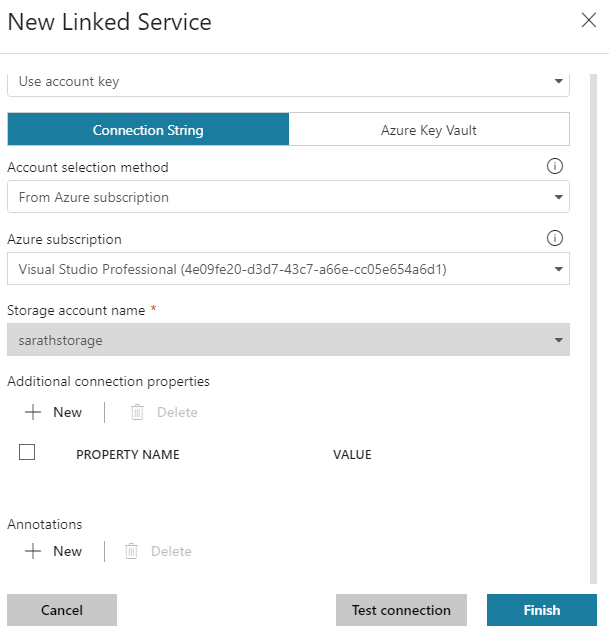Switch to the Connection String tab
Image resolution: width=609 pixels, height=639 pixels.
click(148, 130)
